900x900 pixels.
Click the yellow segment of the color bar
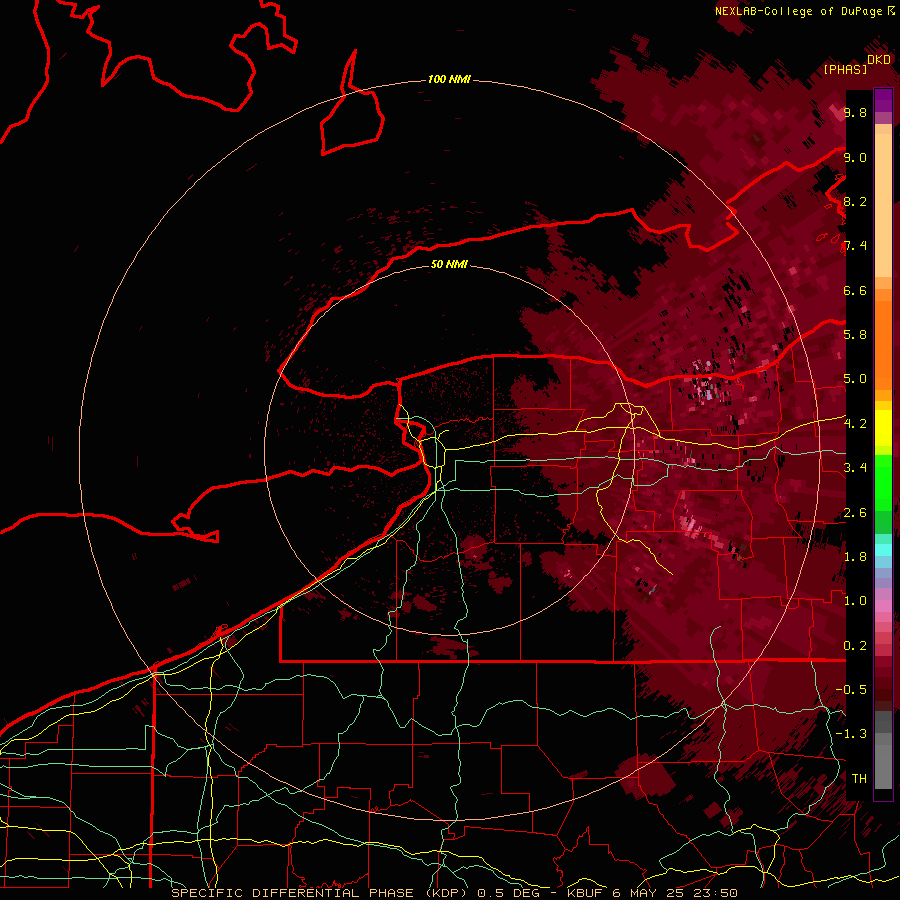[883, 428]
